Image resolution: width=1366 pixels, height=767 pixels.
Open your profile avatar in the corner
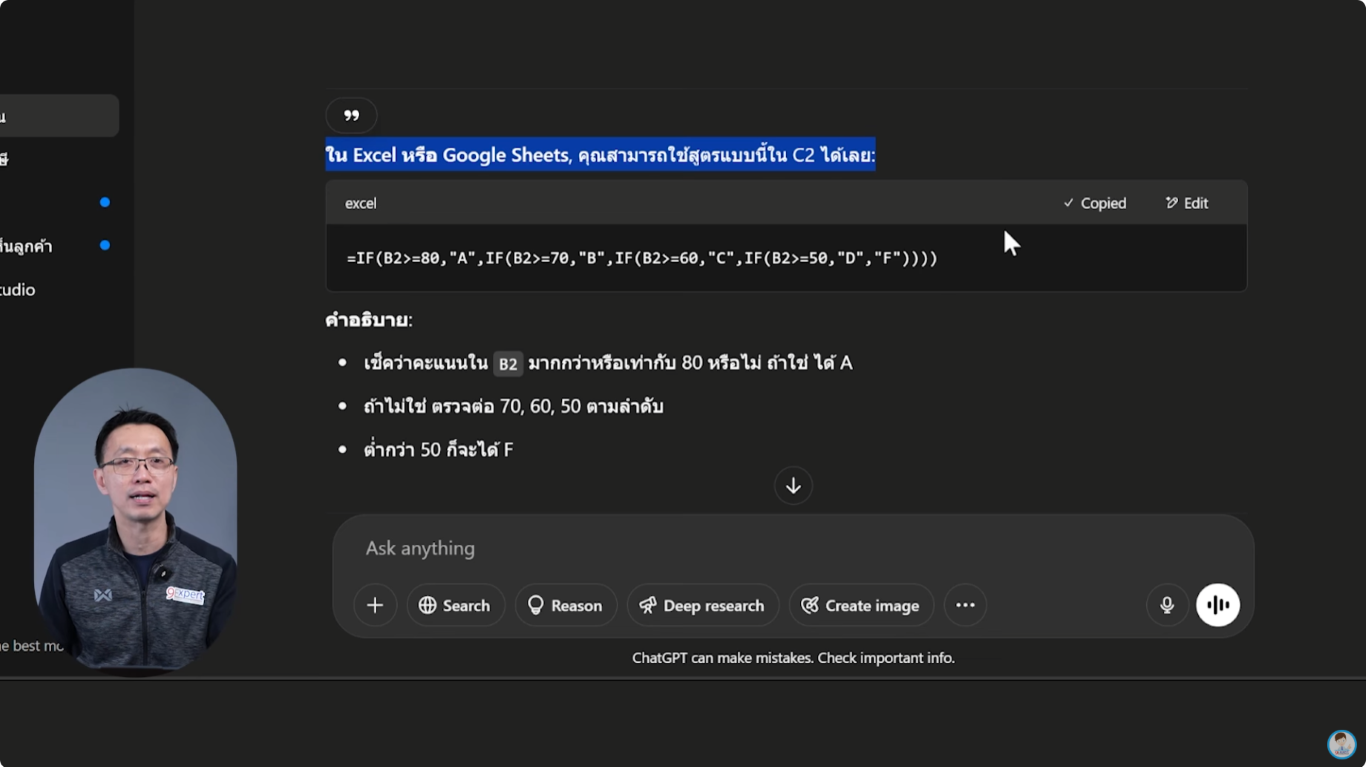[x=1341, y=744]
